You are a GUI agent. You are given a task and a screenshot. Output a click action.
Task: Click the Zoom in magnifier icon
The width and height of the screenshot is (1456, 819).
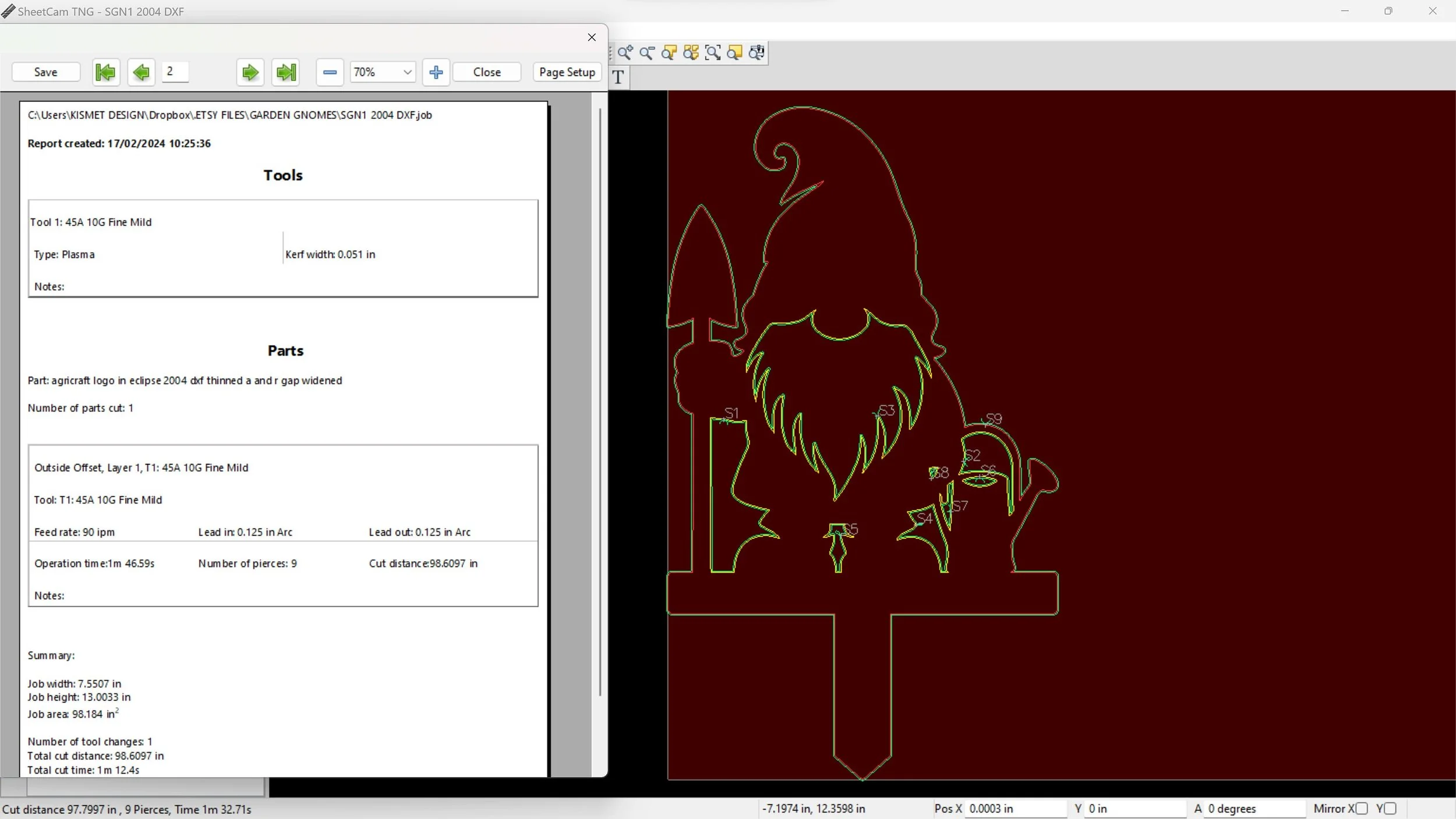tap(625, 53)
